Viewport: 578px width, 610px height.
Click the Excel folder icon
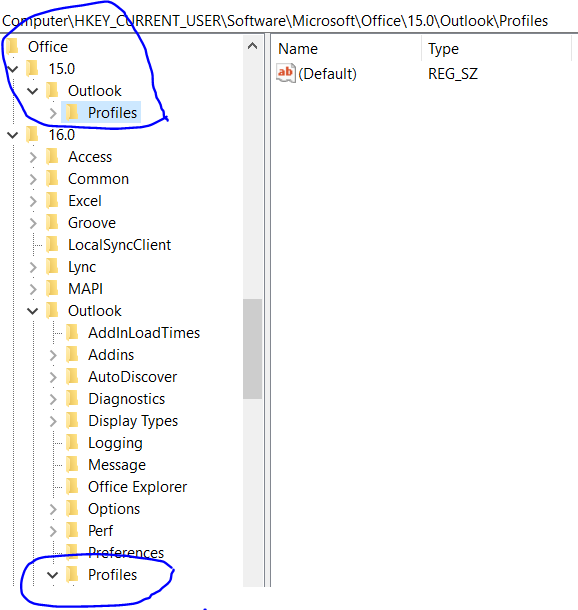click(53, 201)
